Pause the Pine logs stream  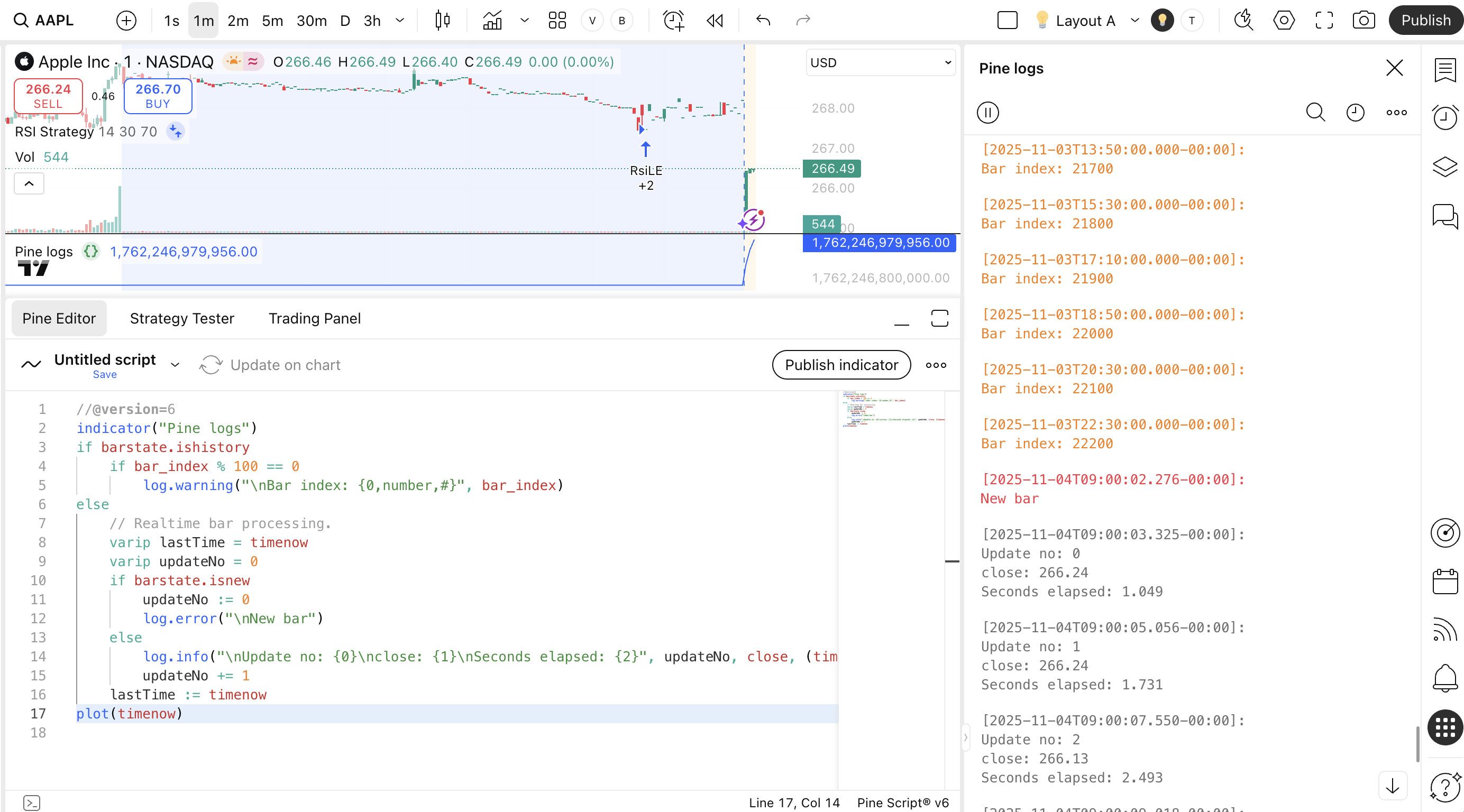988,113
